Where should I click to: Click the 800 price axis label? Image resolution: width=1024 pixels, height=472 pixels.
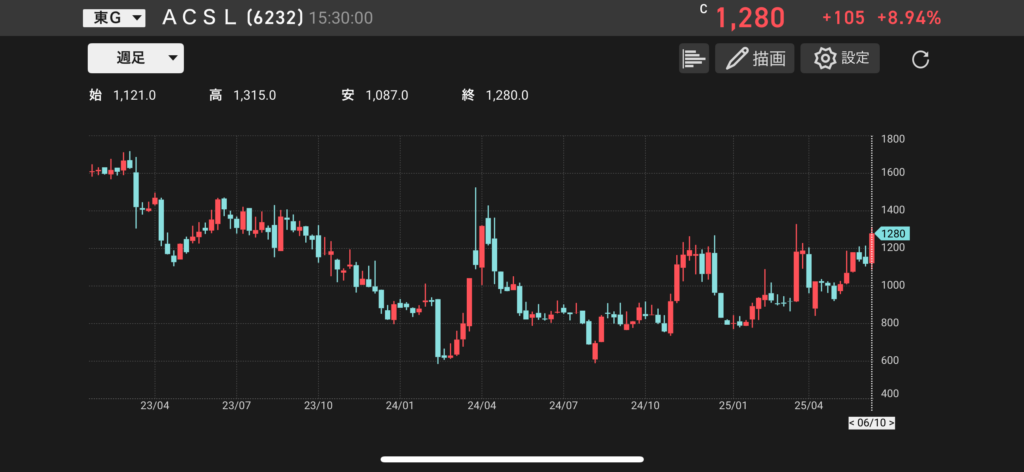[892, 323]
